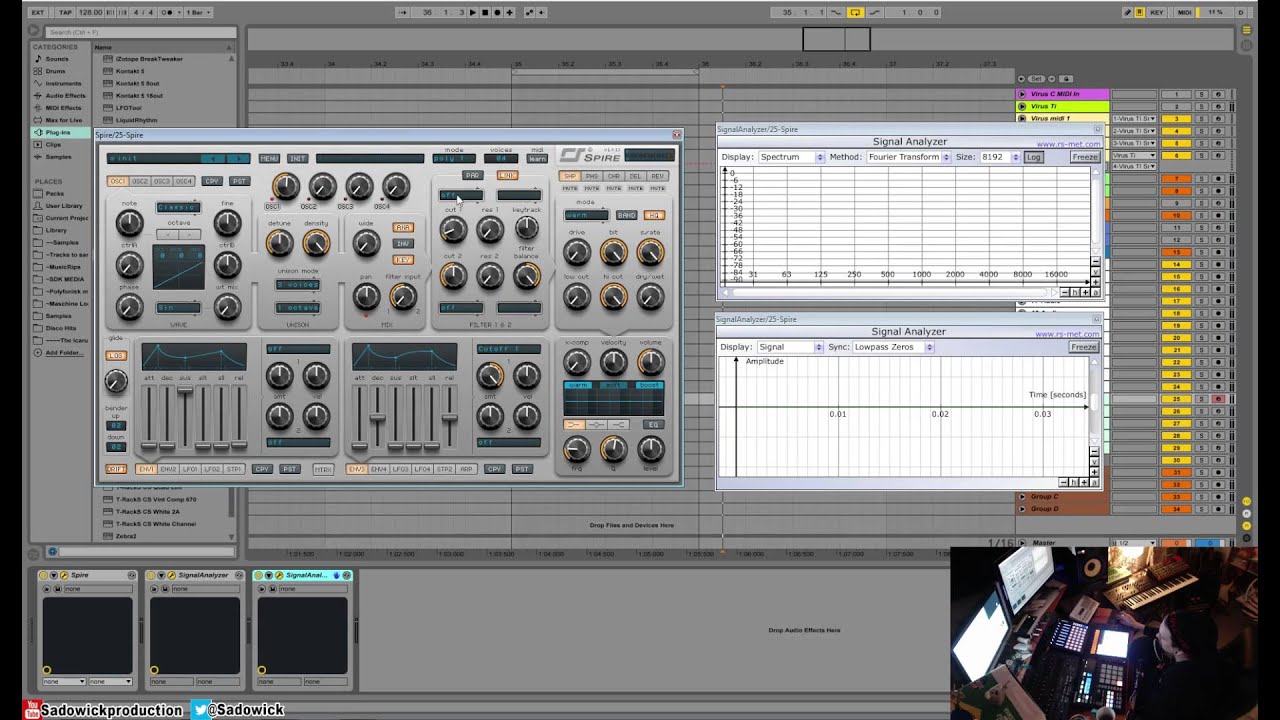Screen dimensions: 1280x720
Task: Click the transport Play button
Action: (x=473, y=12)
